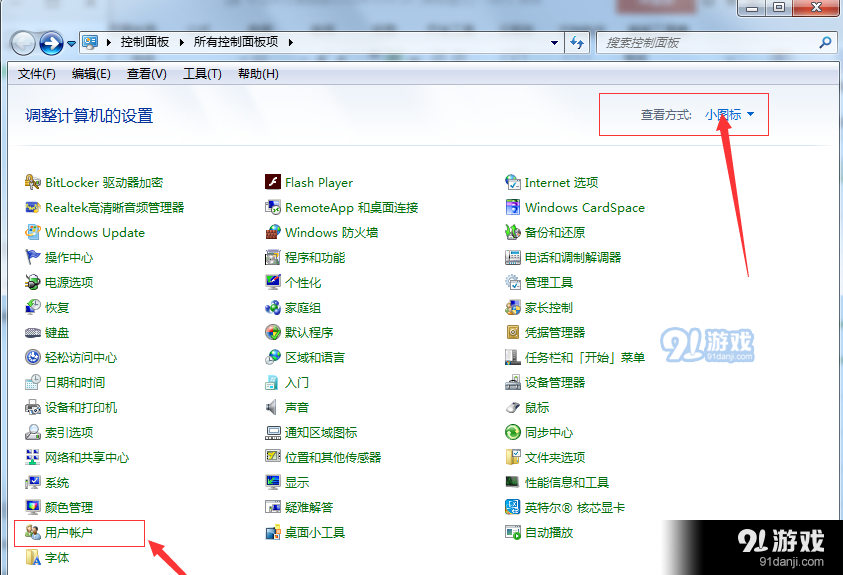
Task: Open RemoteApp 和桌面连接 icon
Action: [x=273, y=207]
